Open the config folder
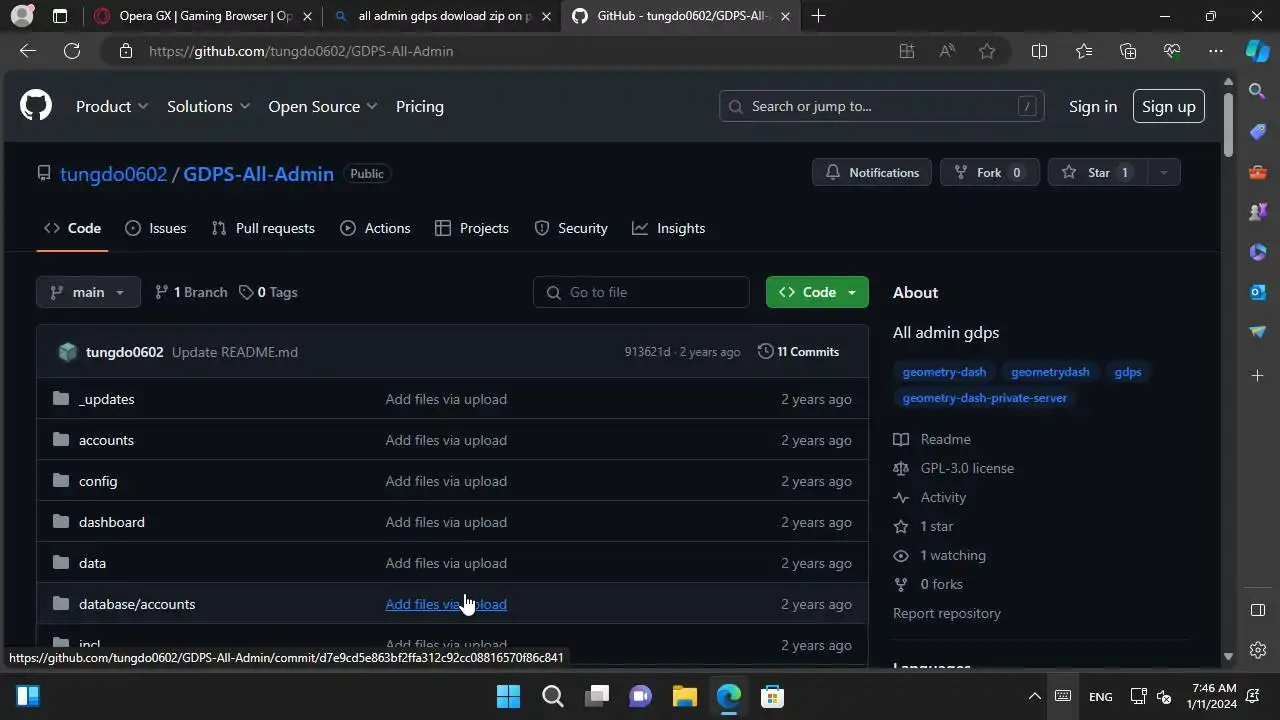Viewport: 1280px width, 720px height. [98, 481]
